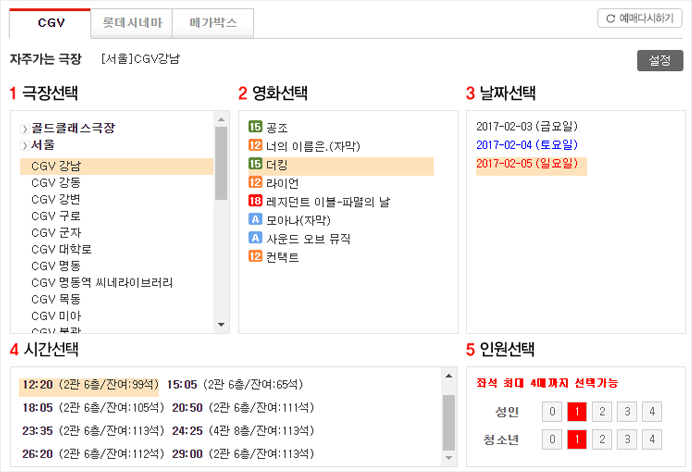Pick date 2017-02-05 (일요일)
Screen dimensions: 692x472
click(531, 164)
